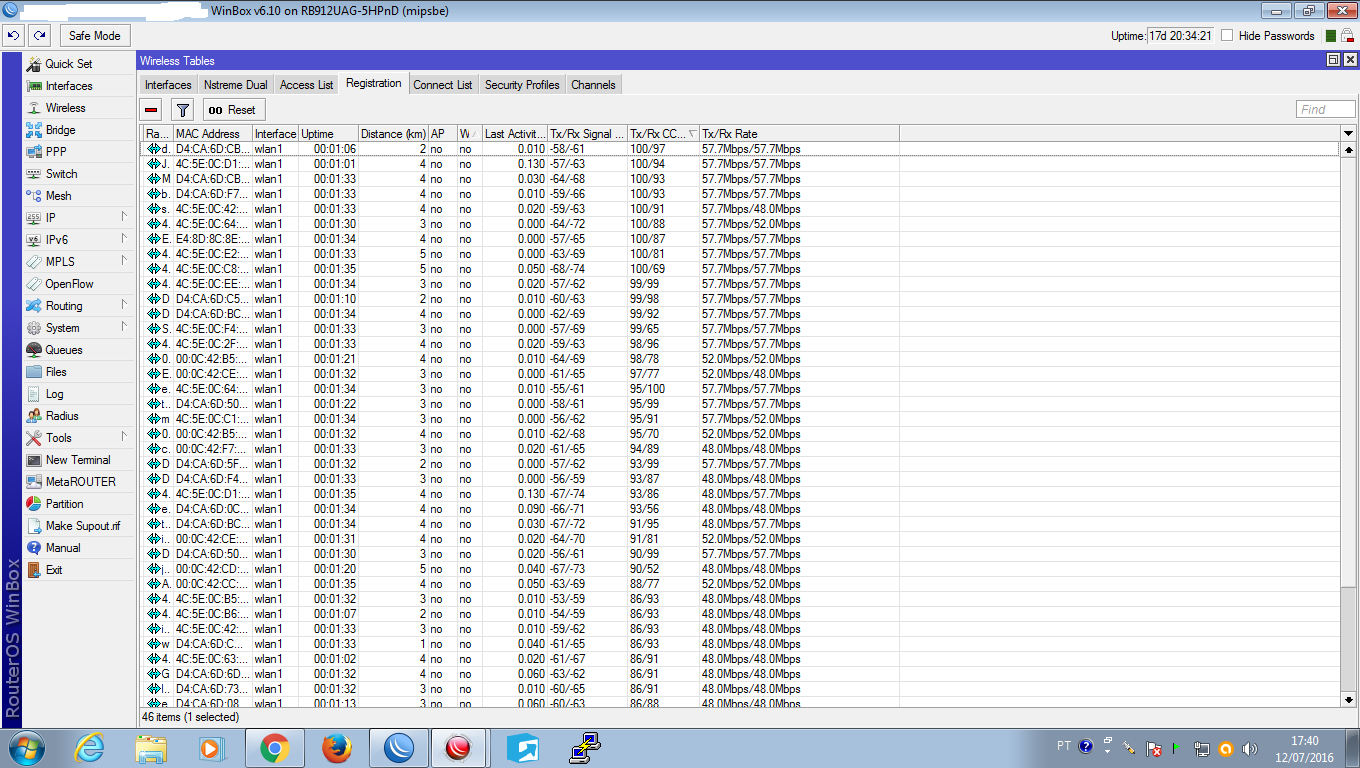
Task: Select the row with MAC E4:8D:8C:8E
Action: tap(740, 239)
